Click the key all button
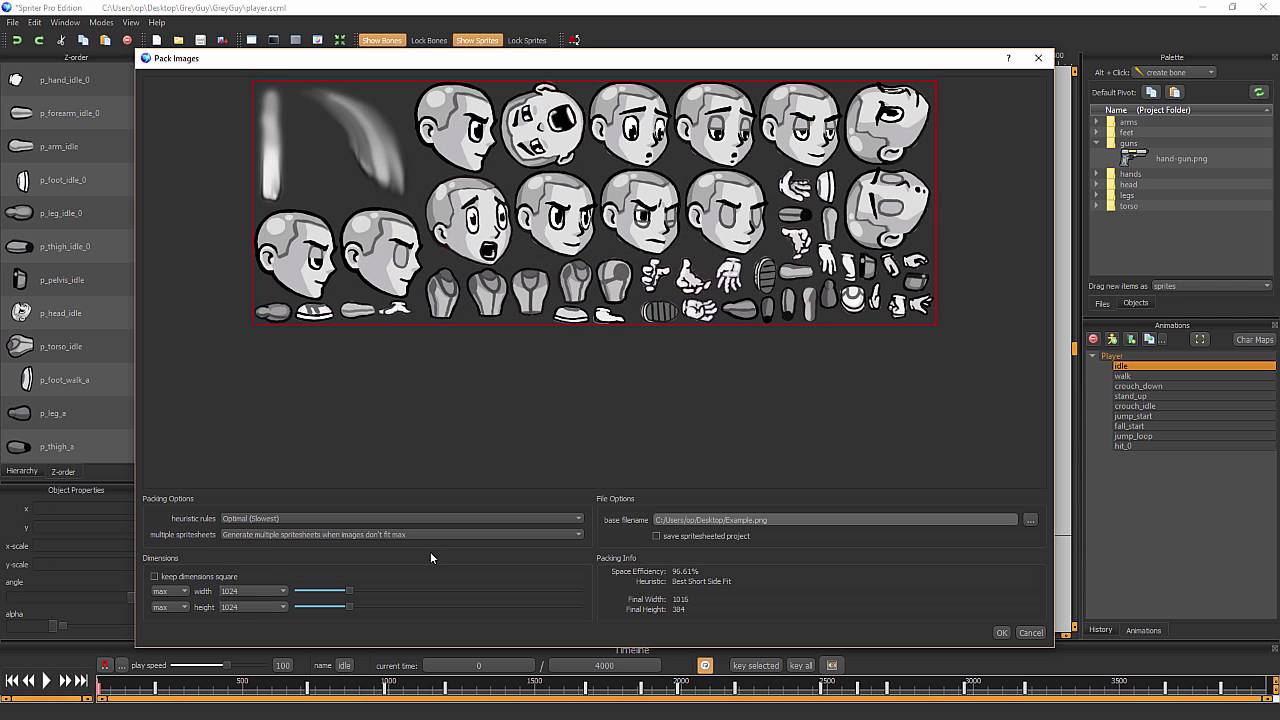 [x=801, y=665]
